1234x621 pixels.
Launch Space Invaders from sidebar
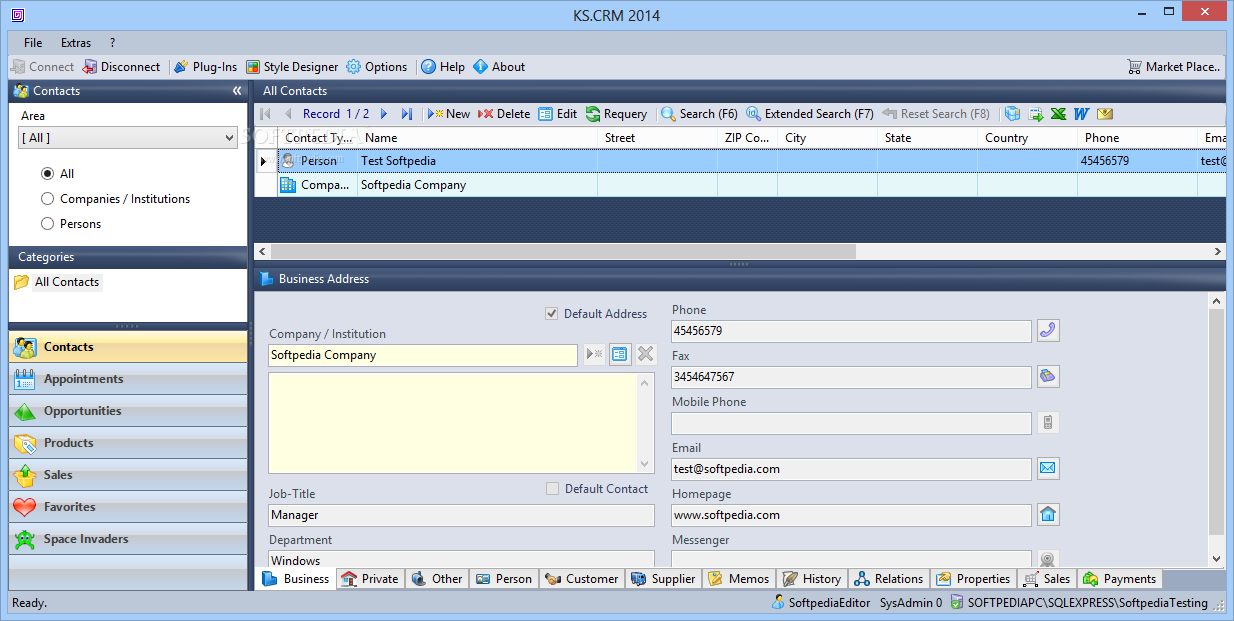pyautogui.click(x=128, y=539)
